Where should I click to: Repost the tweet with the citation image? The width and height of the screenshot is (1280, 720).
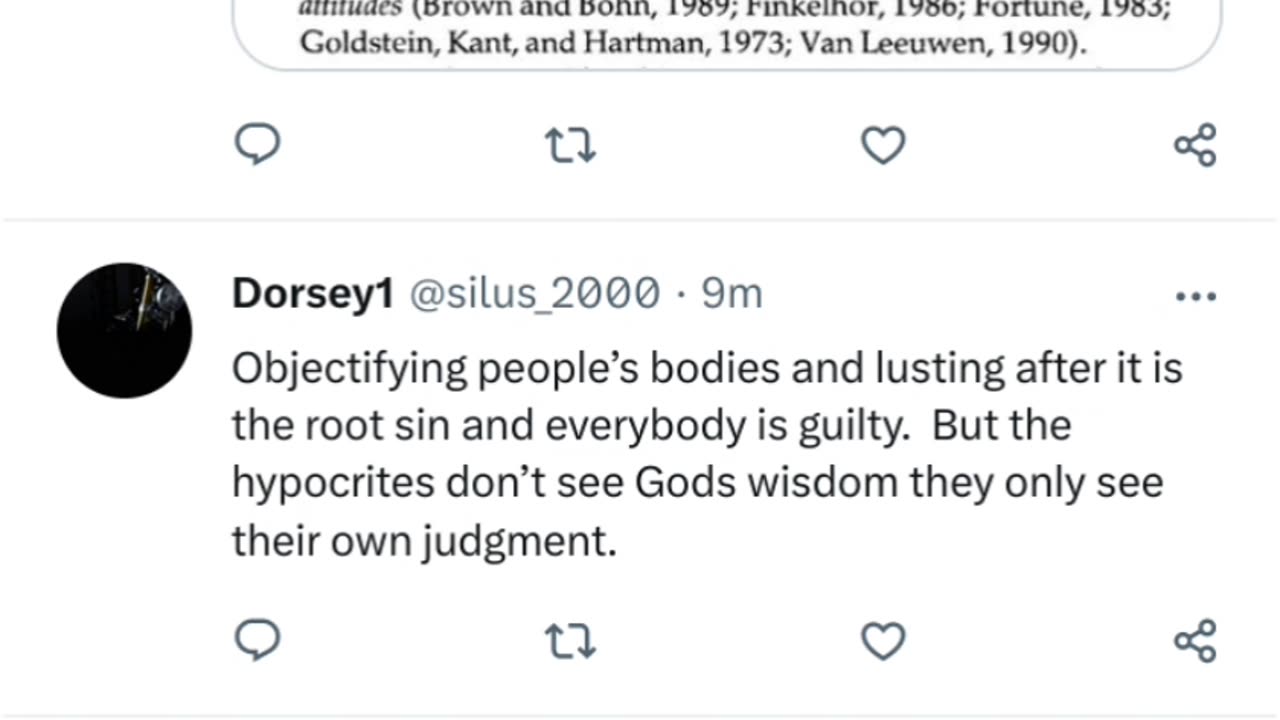[570, 146]
